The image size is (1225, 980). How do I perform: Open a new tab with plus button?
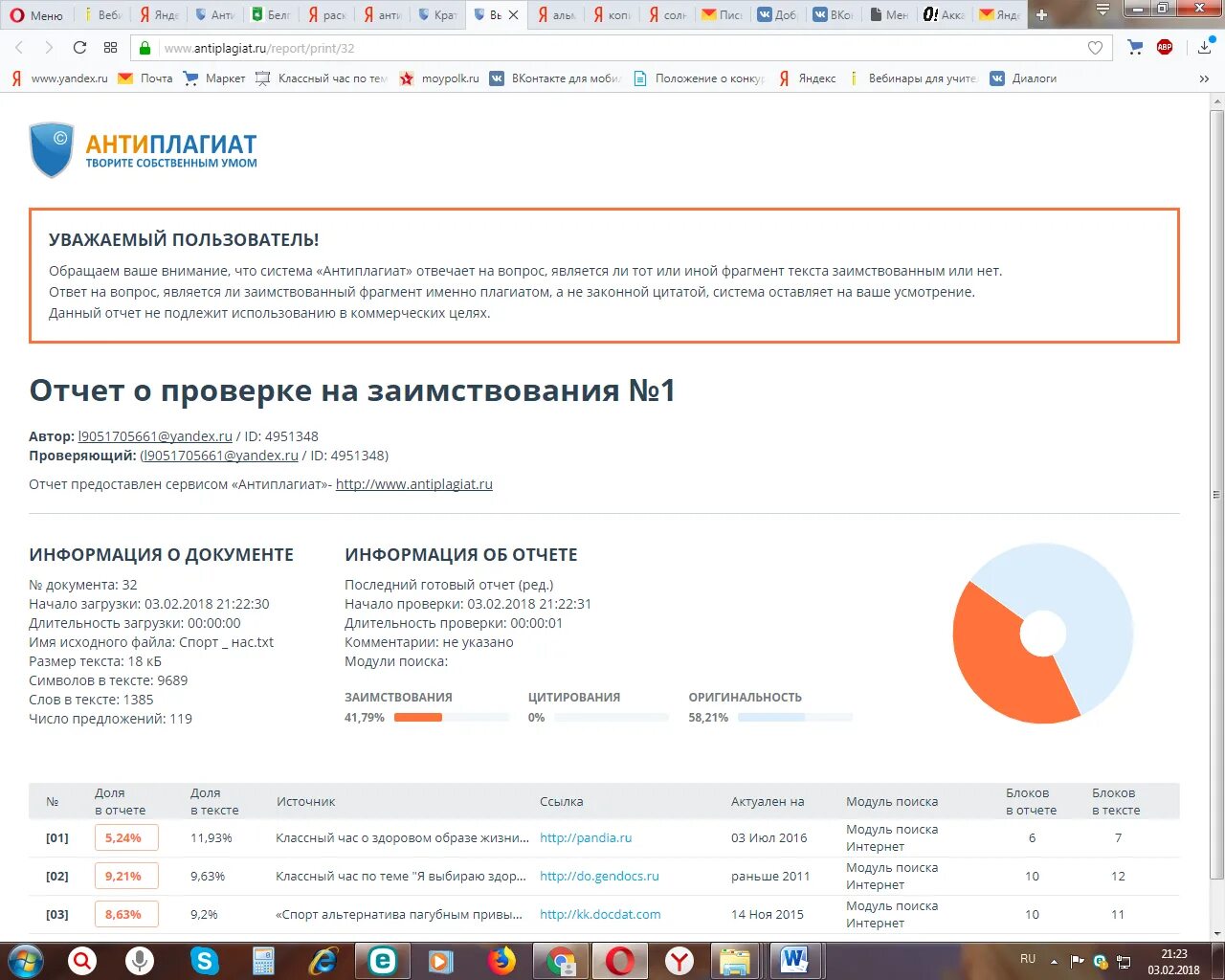pos(1042,14)
